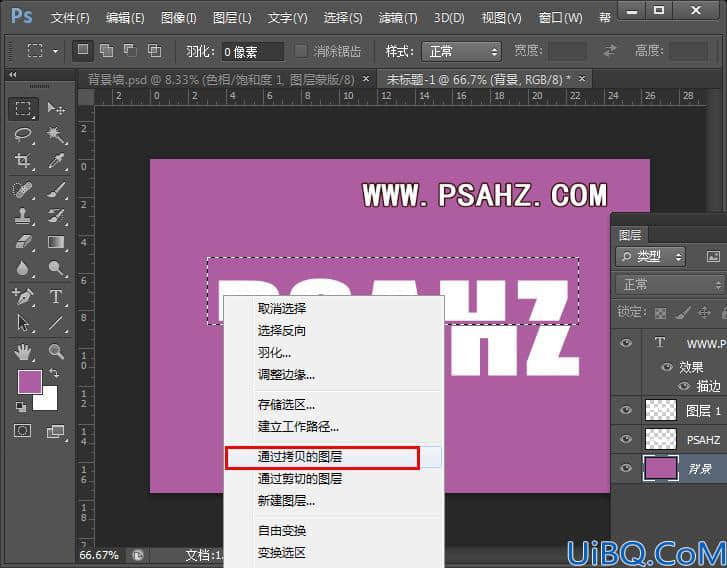Image resolution: width=727 pixels, height=568 pixels.
Task: Select the Pen tool
Action: point(23,296)
